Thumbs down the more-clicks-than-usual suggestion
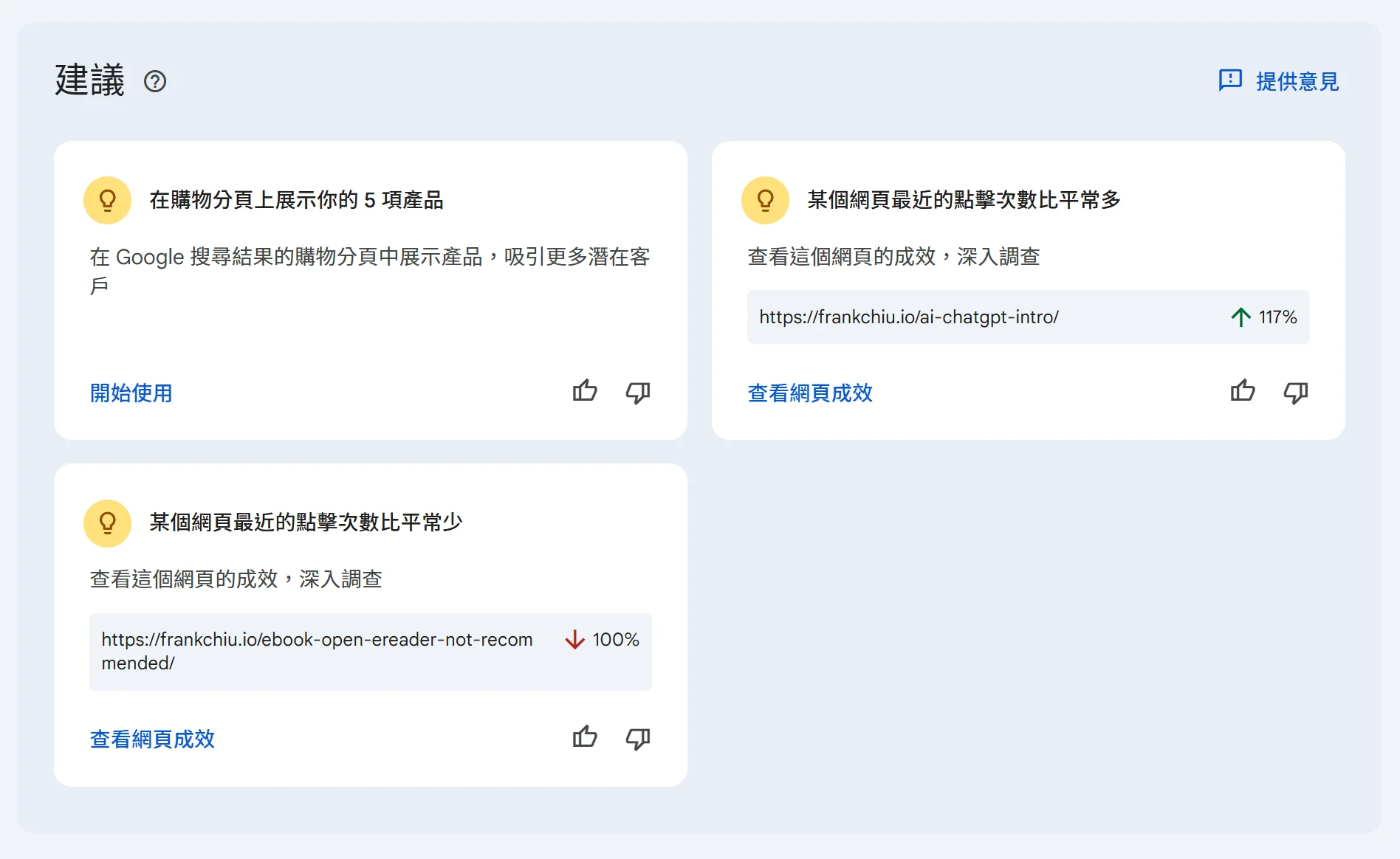Image resolution: width=1400 pixels, height=859 pixels. (x=1296, y=392)
